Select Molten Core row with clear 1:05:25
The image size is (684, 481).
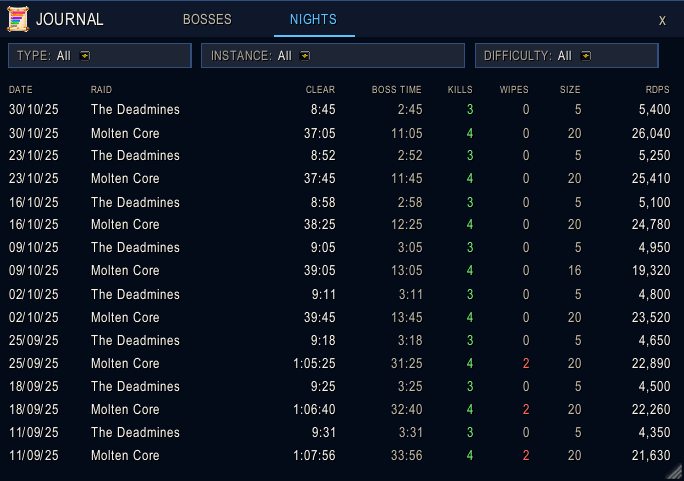339,363
